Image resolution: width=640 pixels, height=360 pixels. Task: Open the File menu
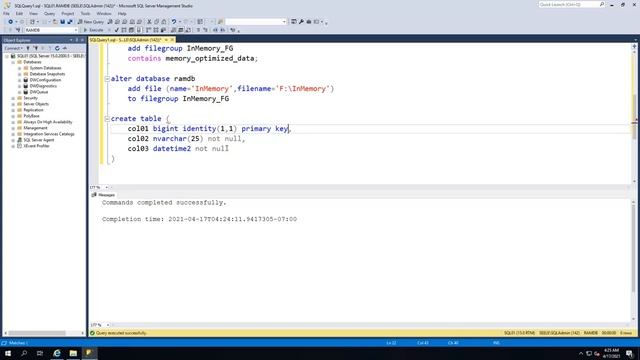point(6,13)
